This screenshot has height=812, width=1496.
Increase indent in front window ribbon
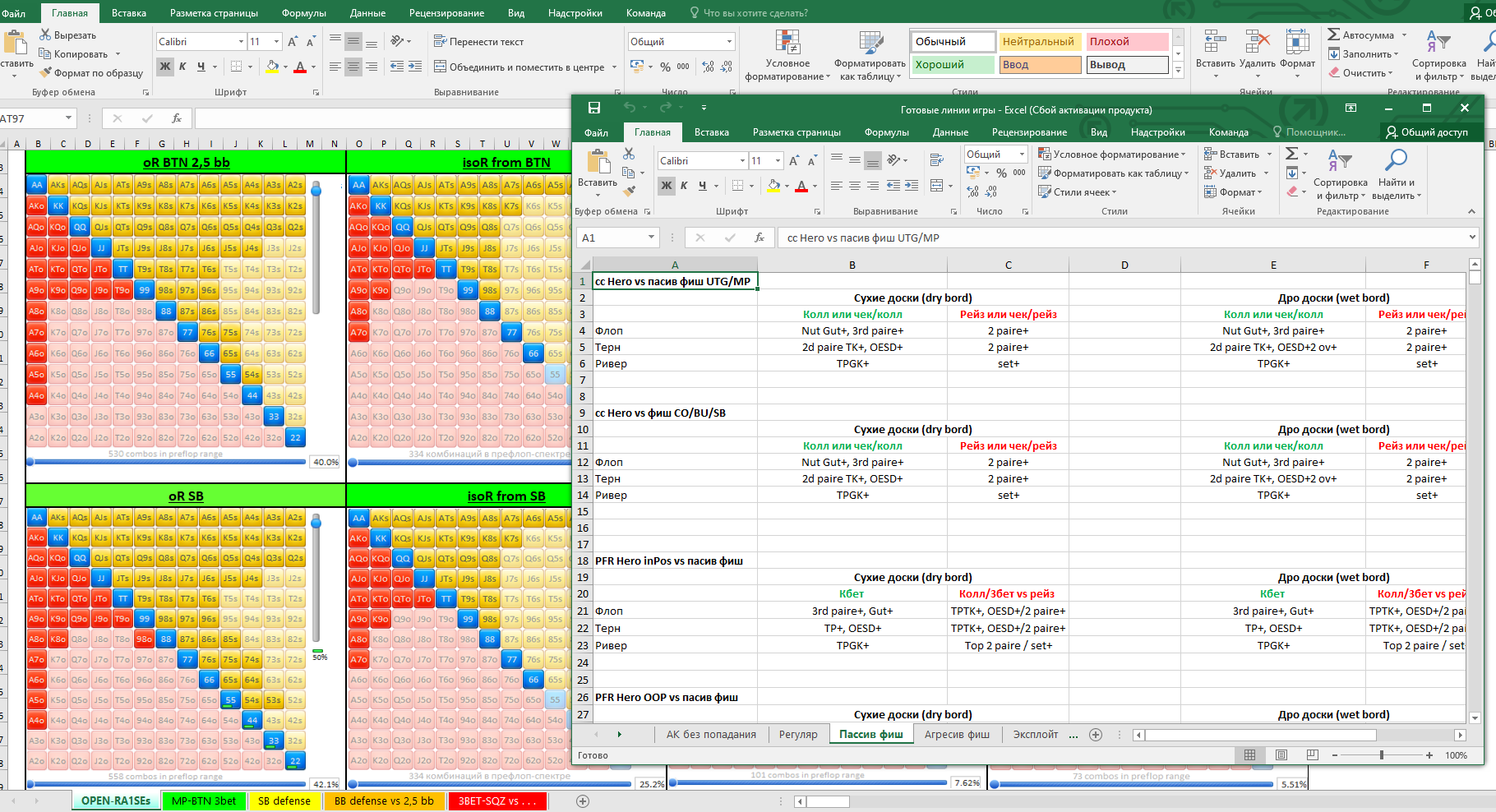coord(912,186)
